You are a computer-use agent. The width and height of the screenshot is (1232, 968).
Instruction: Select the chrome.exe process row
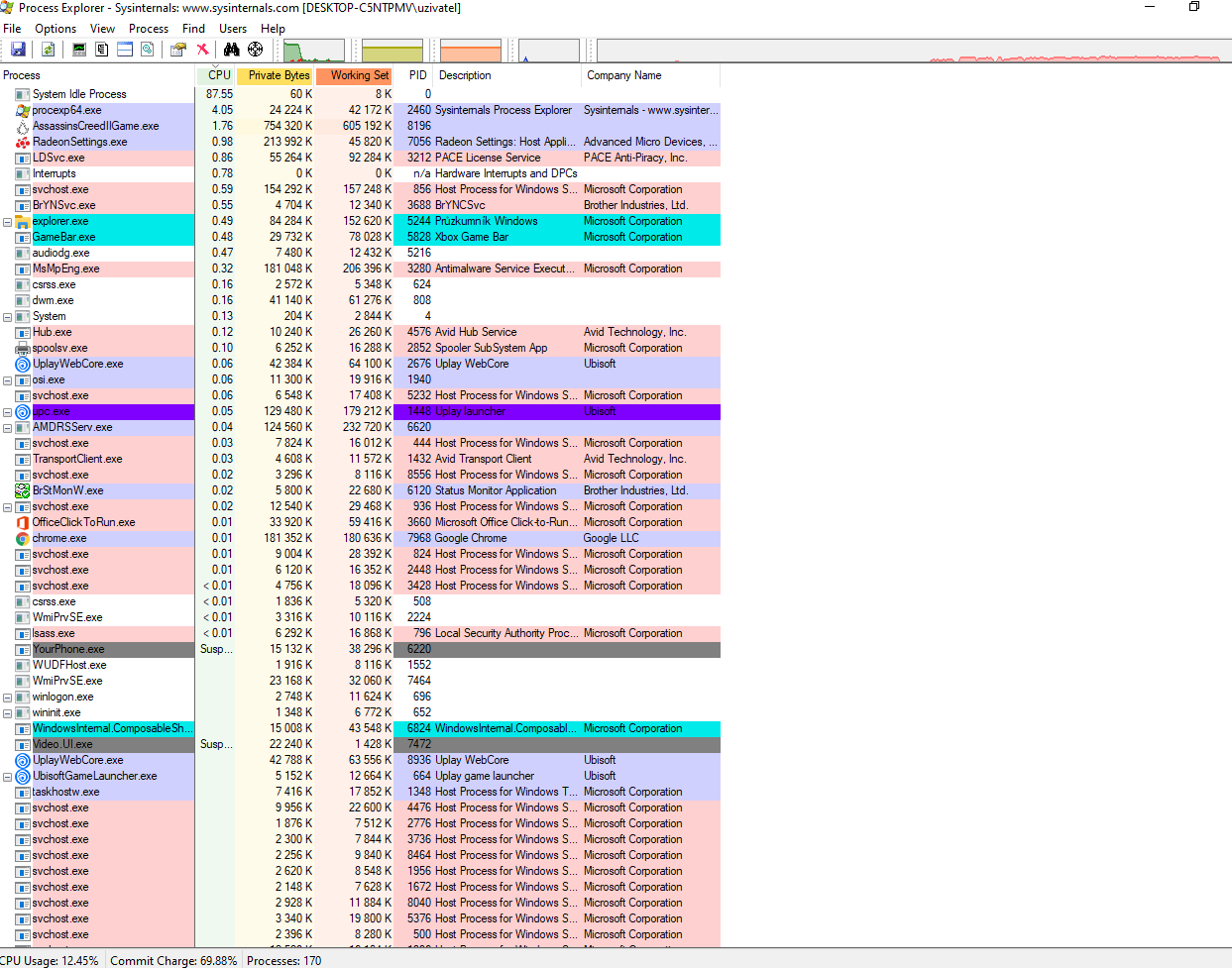tap(59, 539)
